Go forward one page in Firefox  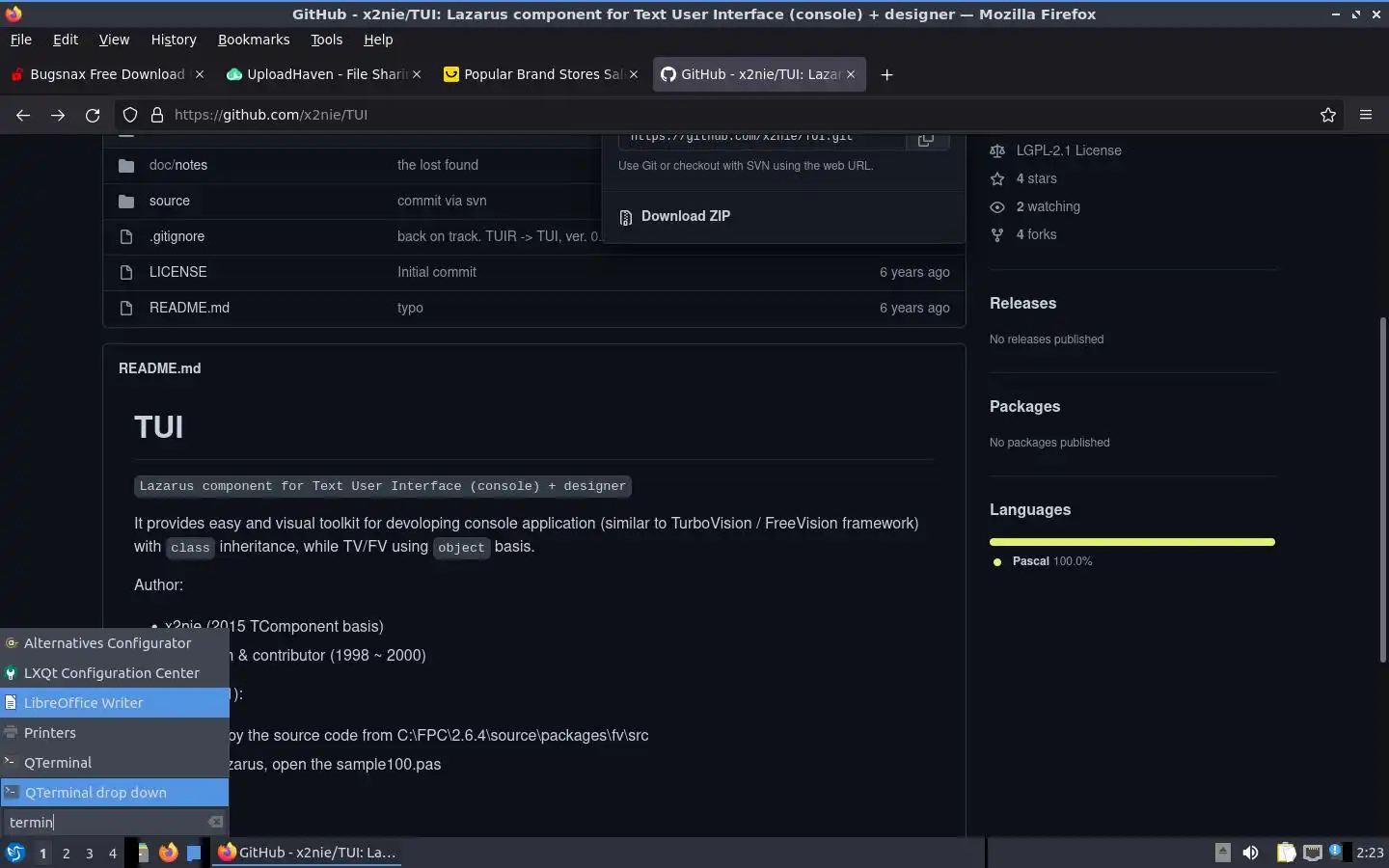tap(58, 115)
